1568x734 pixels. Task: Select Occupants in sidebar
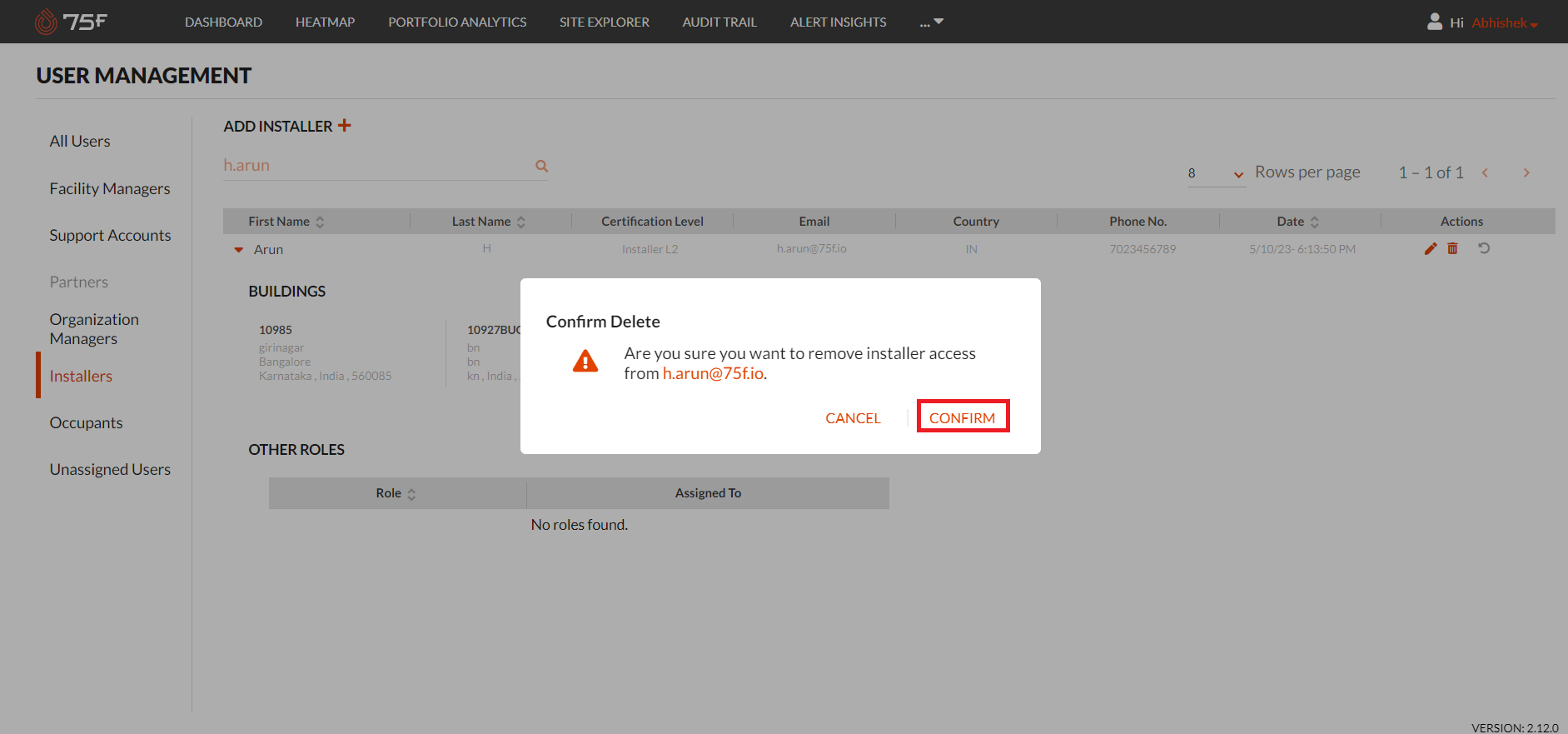86,422
